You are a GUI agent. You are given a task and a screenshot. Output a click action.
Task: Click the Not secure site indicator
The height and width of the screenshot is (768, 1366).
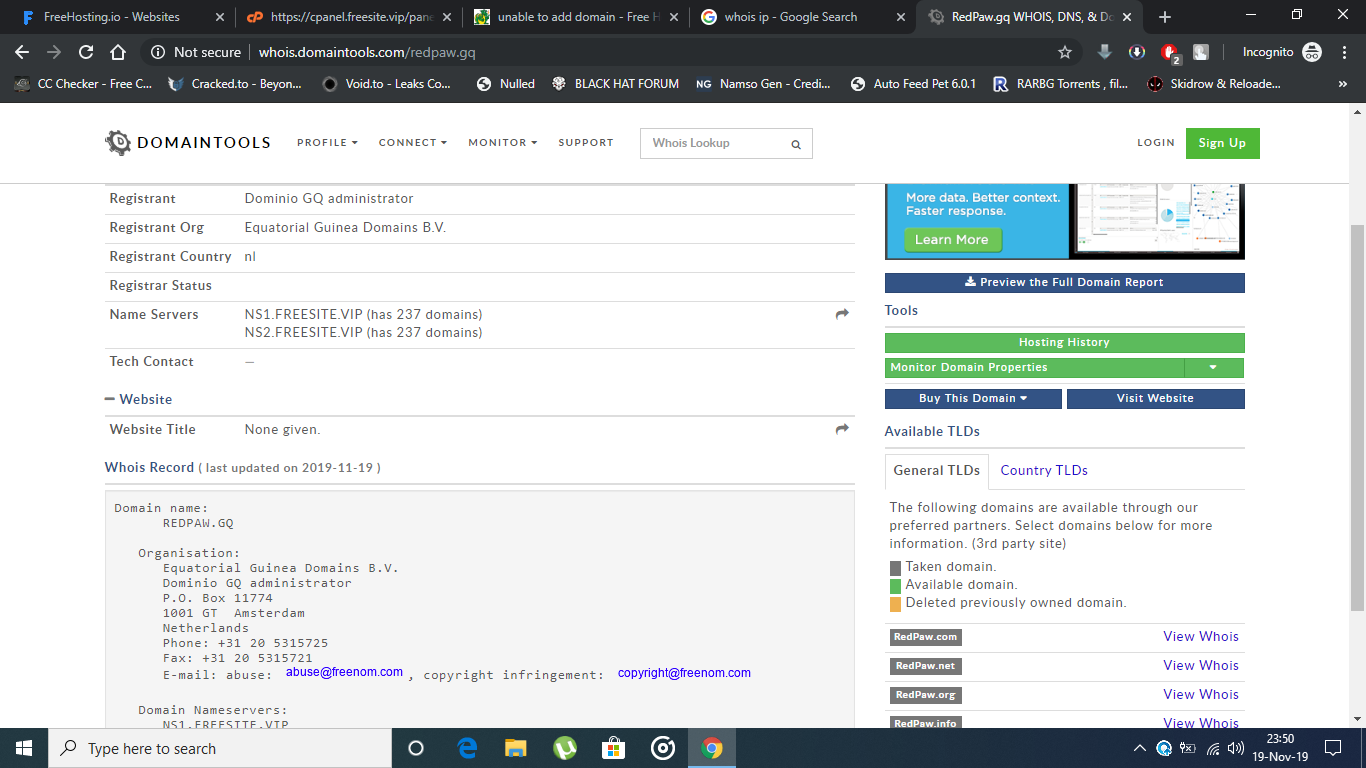pos(196,52)
